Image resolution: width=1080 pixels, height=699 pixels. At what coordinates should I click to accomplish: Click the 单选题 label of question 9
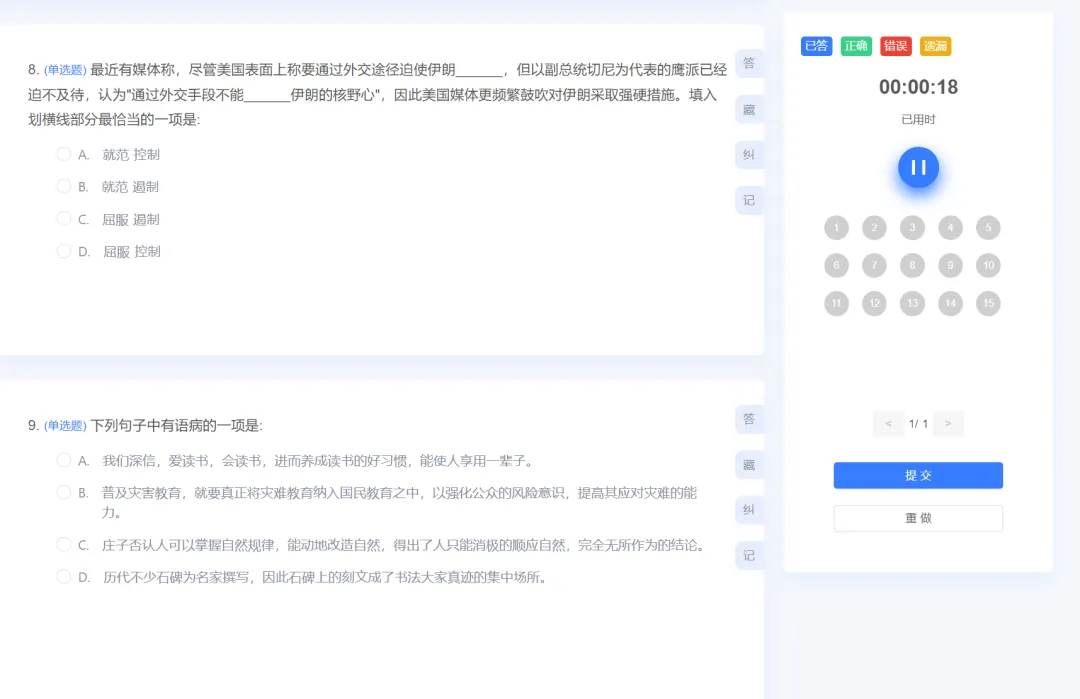[x=65, y=426]
